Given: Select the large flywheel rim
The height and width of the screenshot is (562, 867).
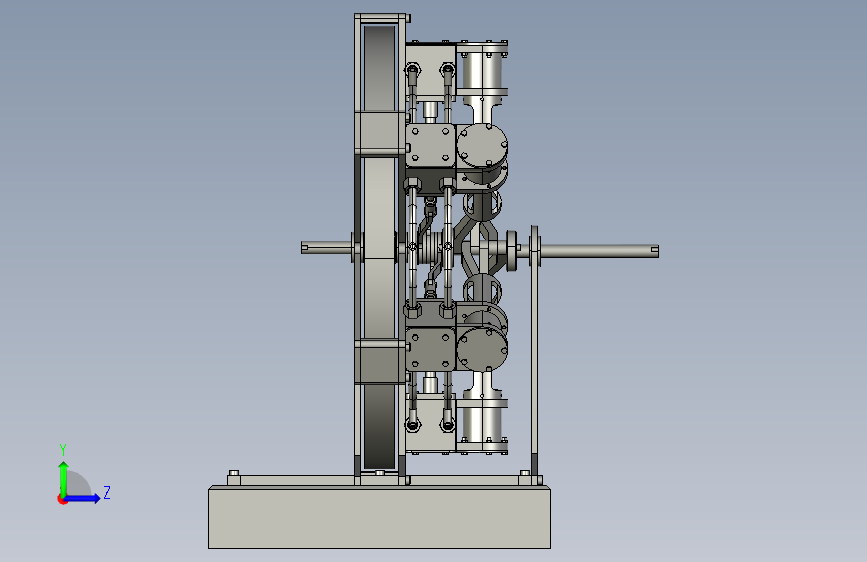Looking at the screenshot, I should pos(380,249).
